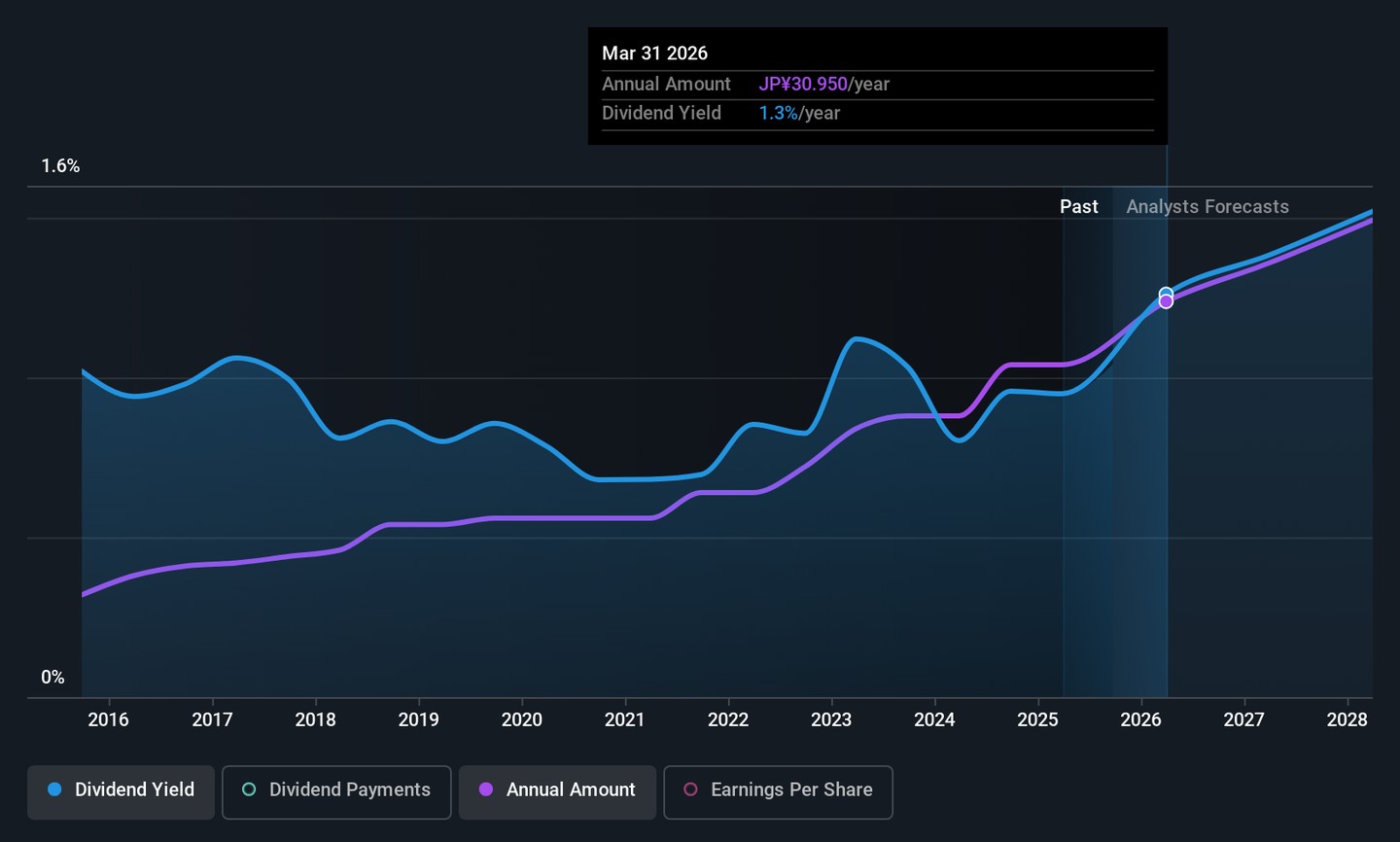1400x842 pixels.
Task: Toggle the Dividend Yield series button
Action: point(121,791)
